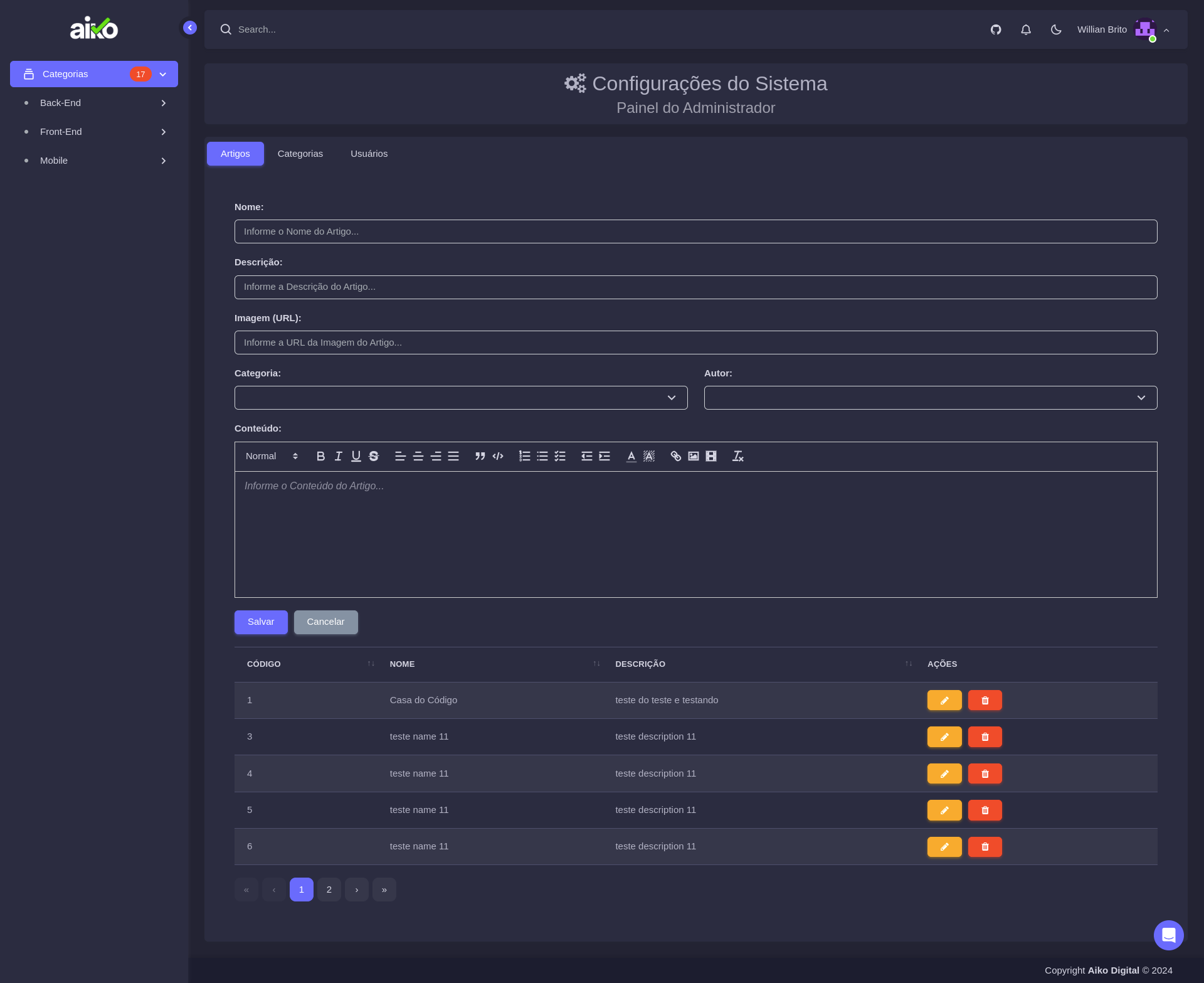Image resolution: width=1204 pixels, height=983 pixels.
Task: Toggle bold formatting in editor toolbar
Action: click(x=320, y=456)
